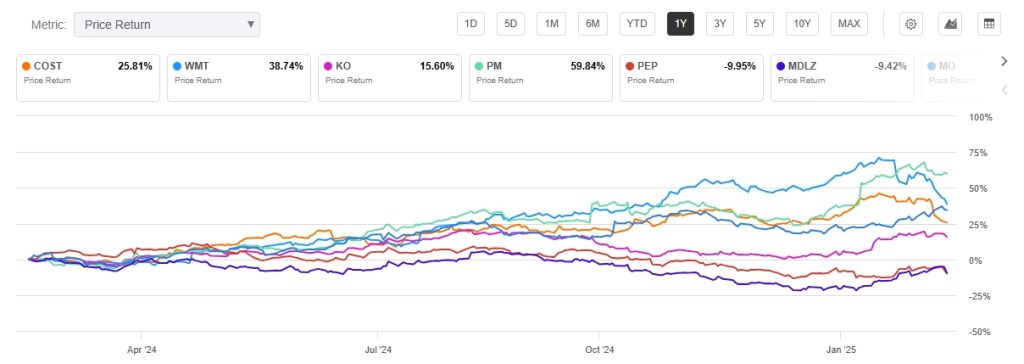Click the -9.42% MDLZ return value
Image resolution: width=1024 pixels, height=364 pixels.
891,66
